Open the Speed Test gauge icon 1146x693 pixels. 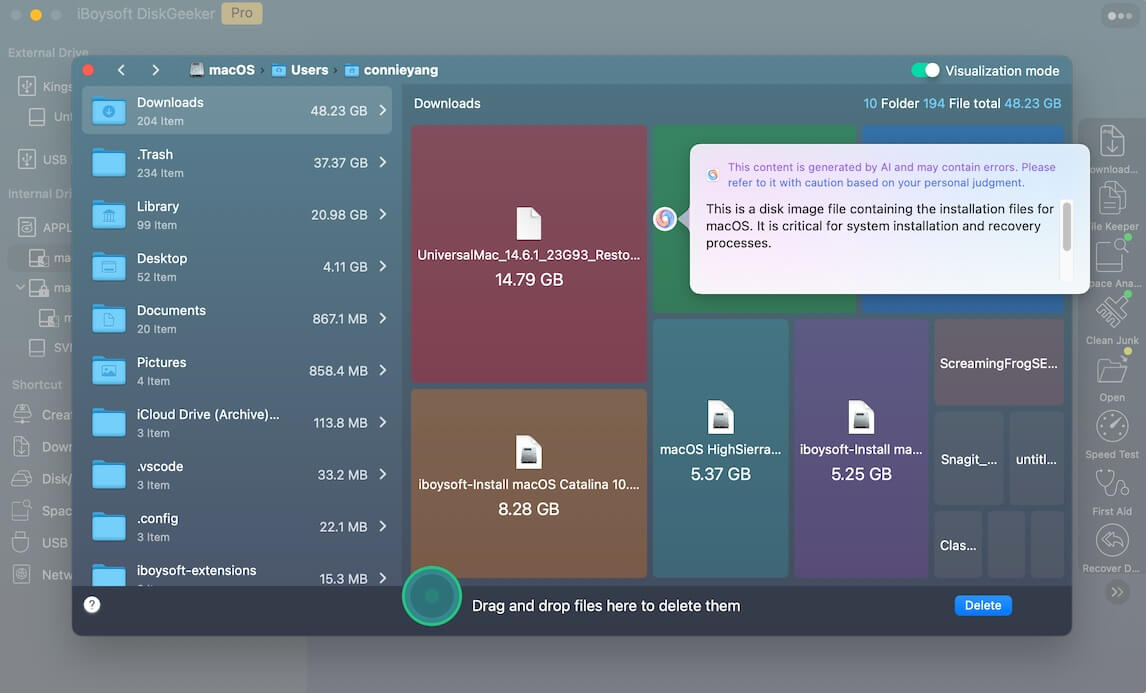tap(1112, 427)
